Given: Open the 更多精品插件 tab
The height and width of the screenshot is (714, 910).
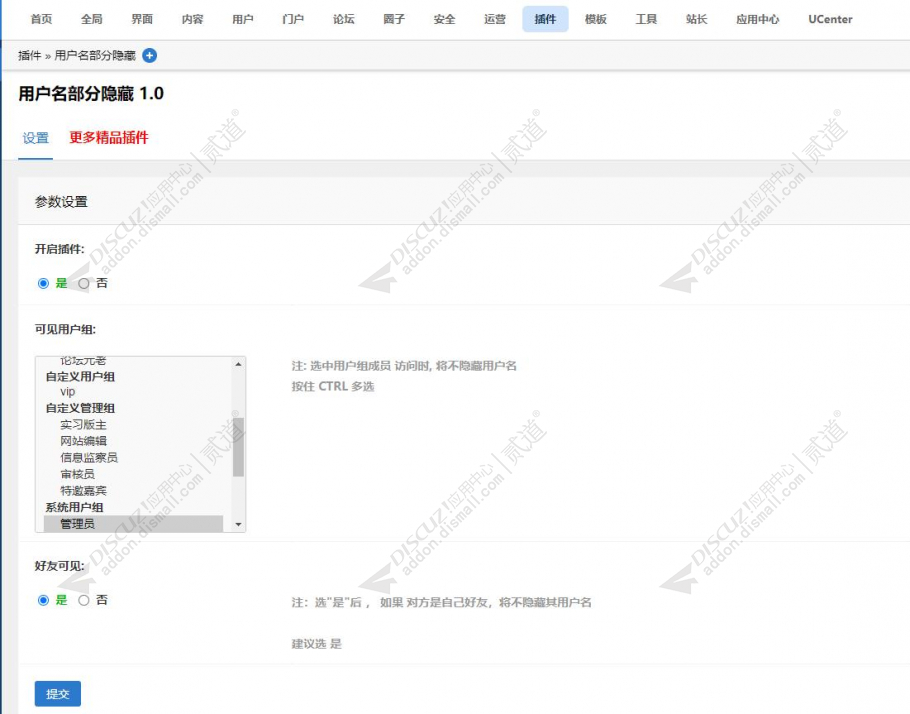Looking at the screenshot, I should 109,138.
